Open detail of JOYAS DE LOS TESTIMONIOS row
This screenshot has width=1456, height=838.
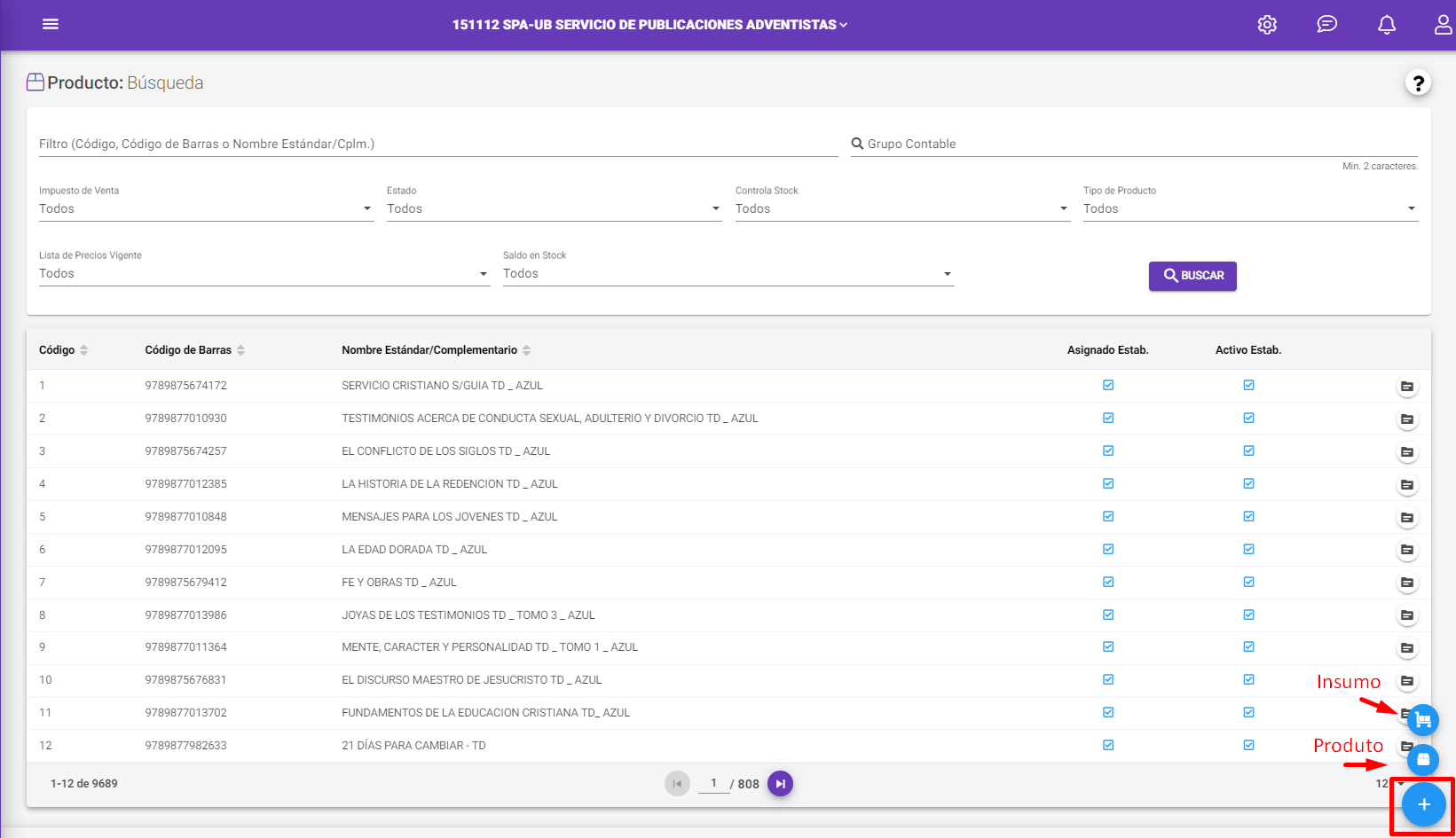coord(1406,615)
